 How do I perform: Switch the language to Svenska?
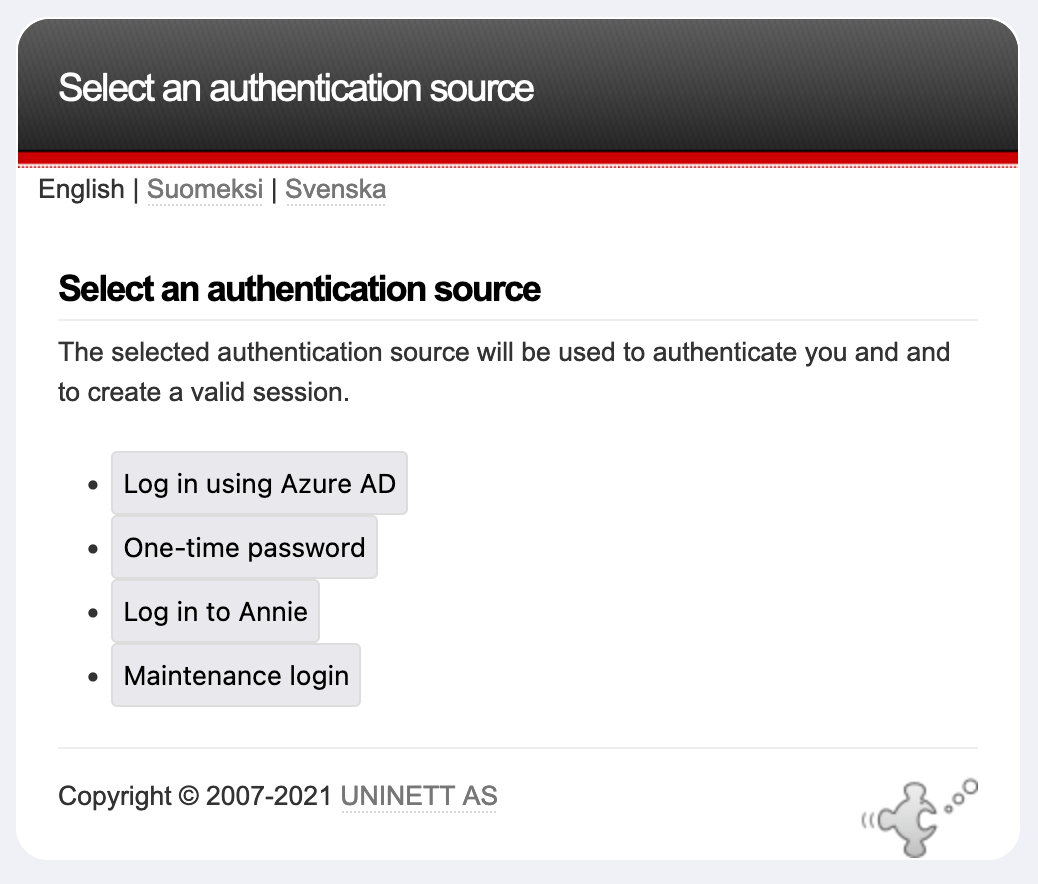[x=335, y=189]
